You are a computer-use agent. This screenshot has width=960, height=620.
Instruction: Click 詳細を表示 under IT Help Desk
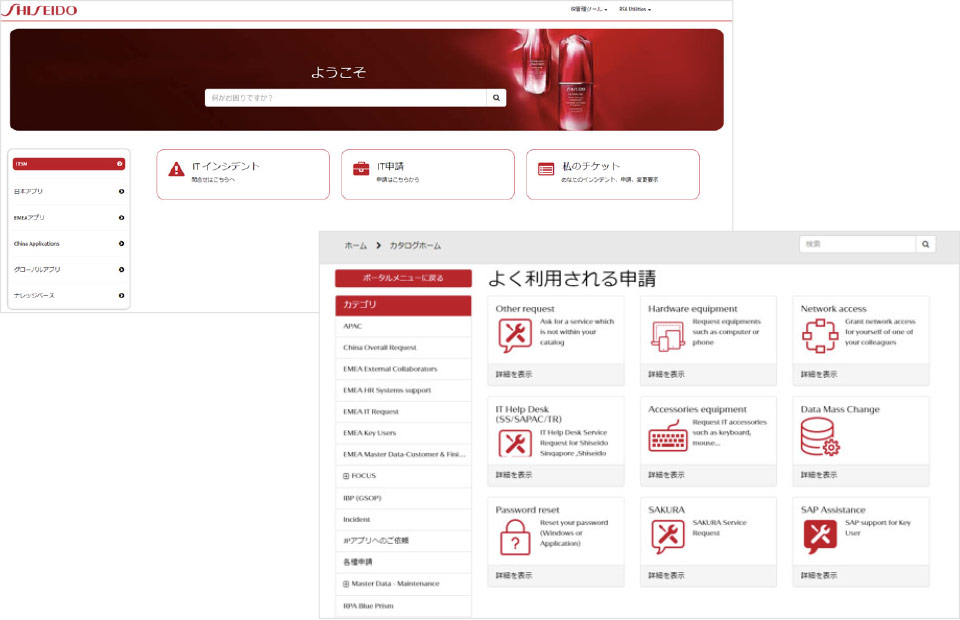(x=514, y=475)
